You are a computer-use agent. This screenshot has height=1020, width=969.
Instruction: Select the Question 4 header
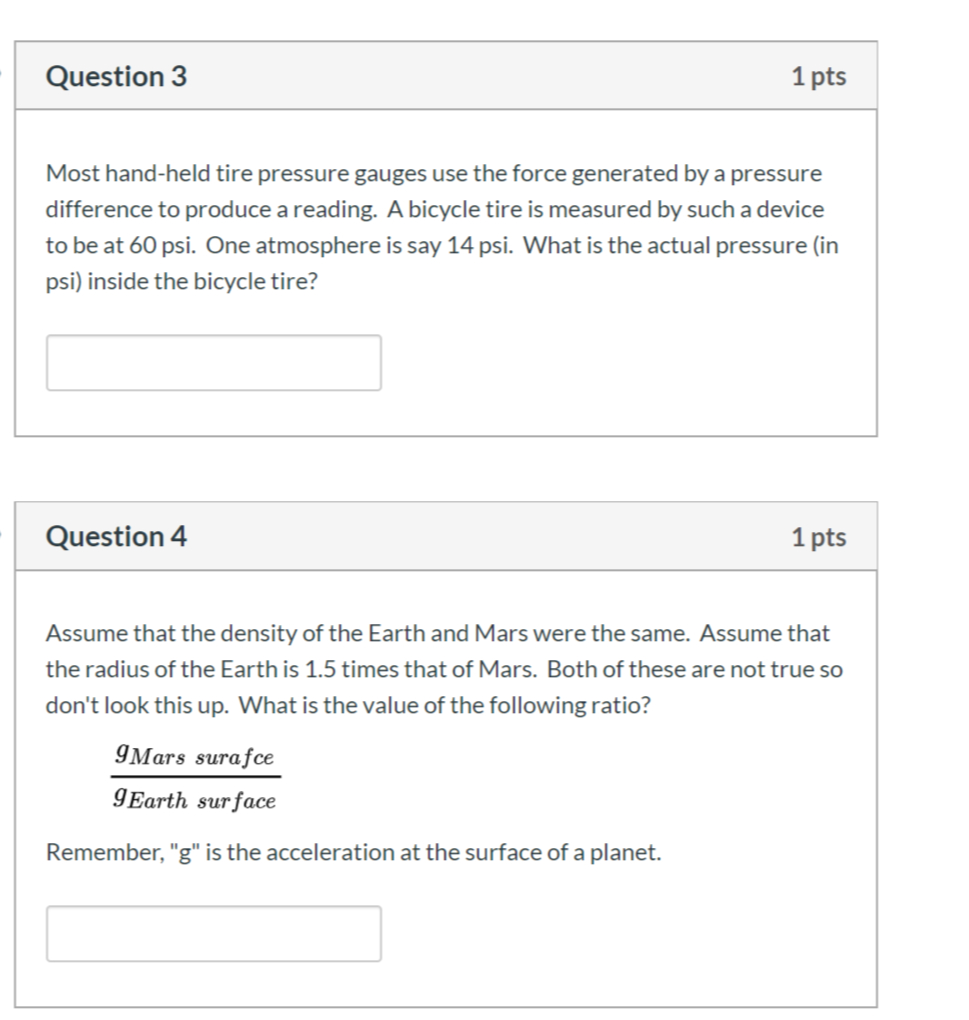[x=116, y=536]
